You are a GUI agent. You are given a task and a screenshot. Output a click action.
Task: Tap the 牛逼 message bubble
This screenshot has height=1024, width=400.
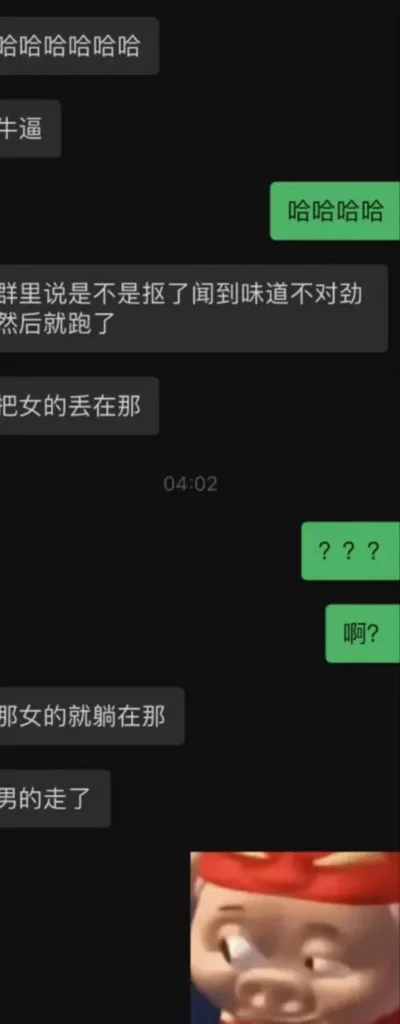click(30, 129)
